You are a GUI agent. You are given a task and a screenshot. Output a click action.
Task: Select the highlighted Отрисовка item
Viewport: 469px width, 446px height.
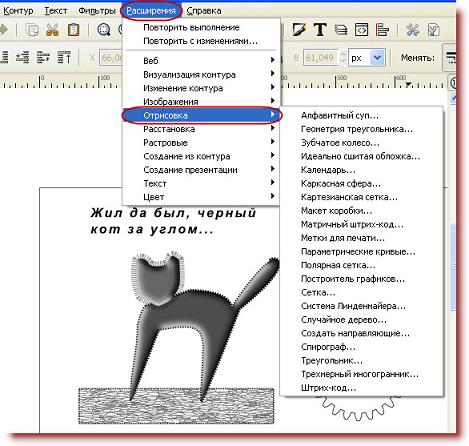[201, 115]
